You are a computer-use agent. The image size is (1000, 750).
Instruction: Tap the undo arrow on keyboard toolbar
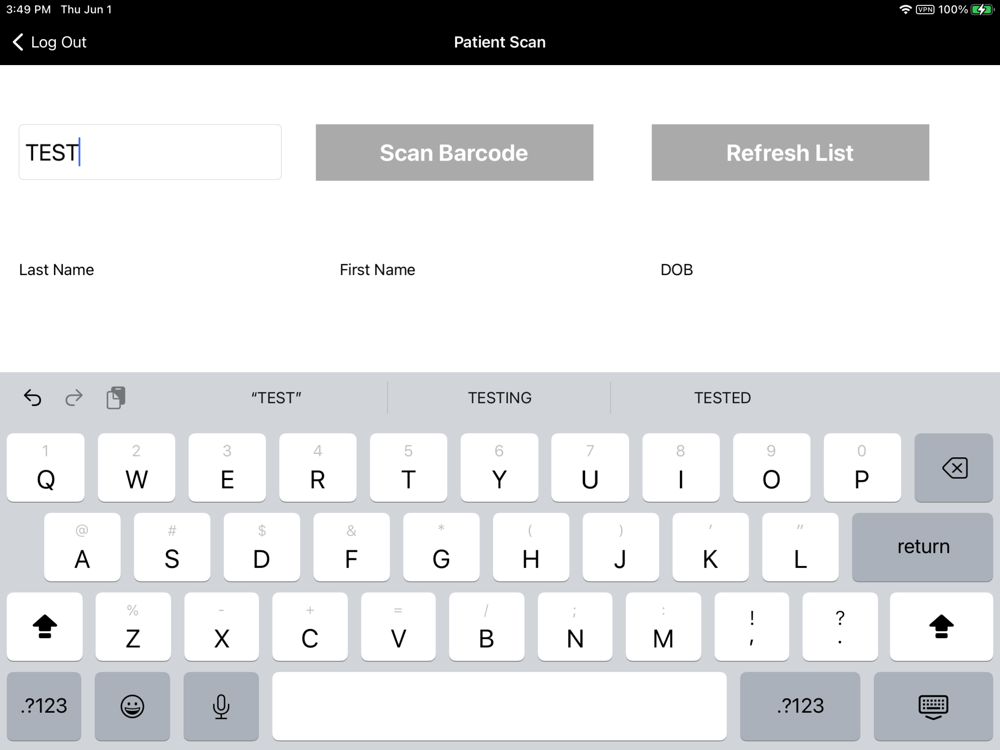[33, 398]
